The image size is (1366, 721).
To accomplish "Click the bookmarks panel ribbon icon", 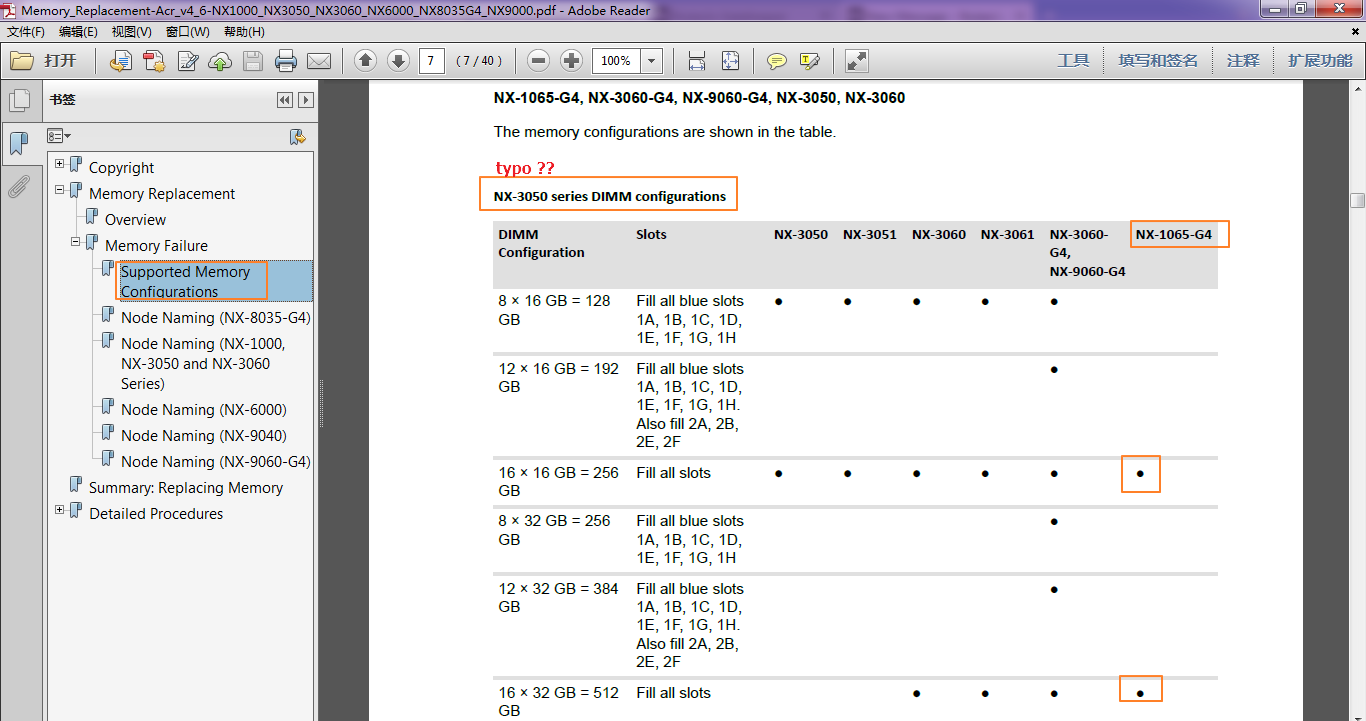I will click(18, 143).
